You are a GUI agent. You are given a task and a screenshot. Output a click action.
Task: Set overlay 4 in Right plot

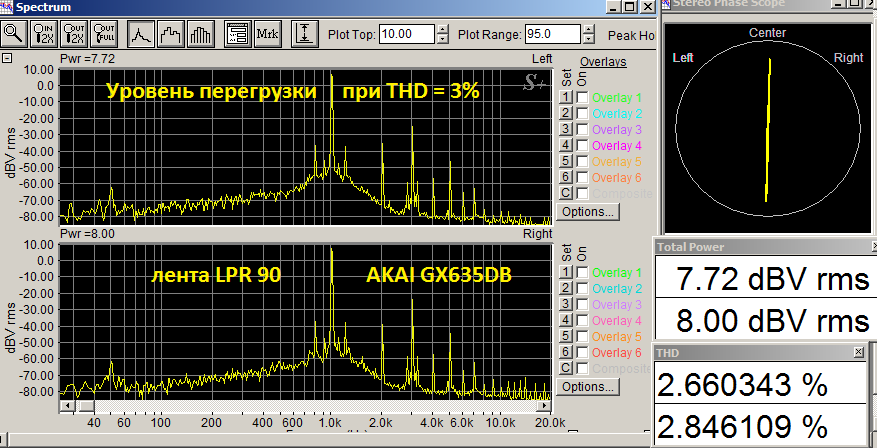[566, 320]
